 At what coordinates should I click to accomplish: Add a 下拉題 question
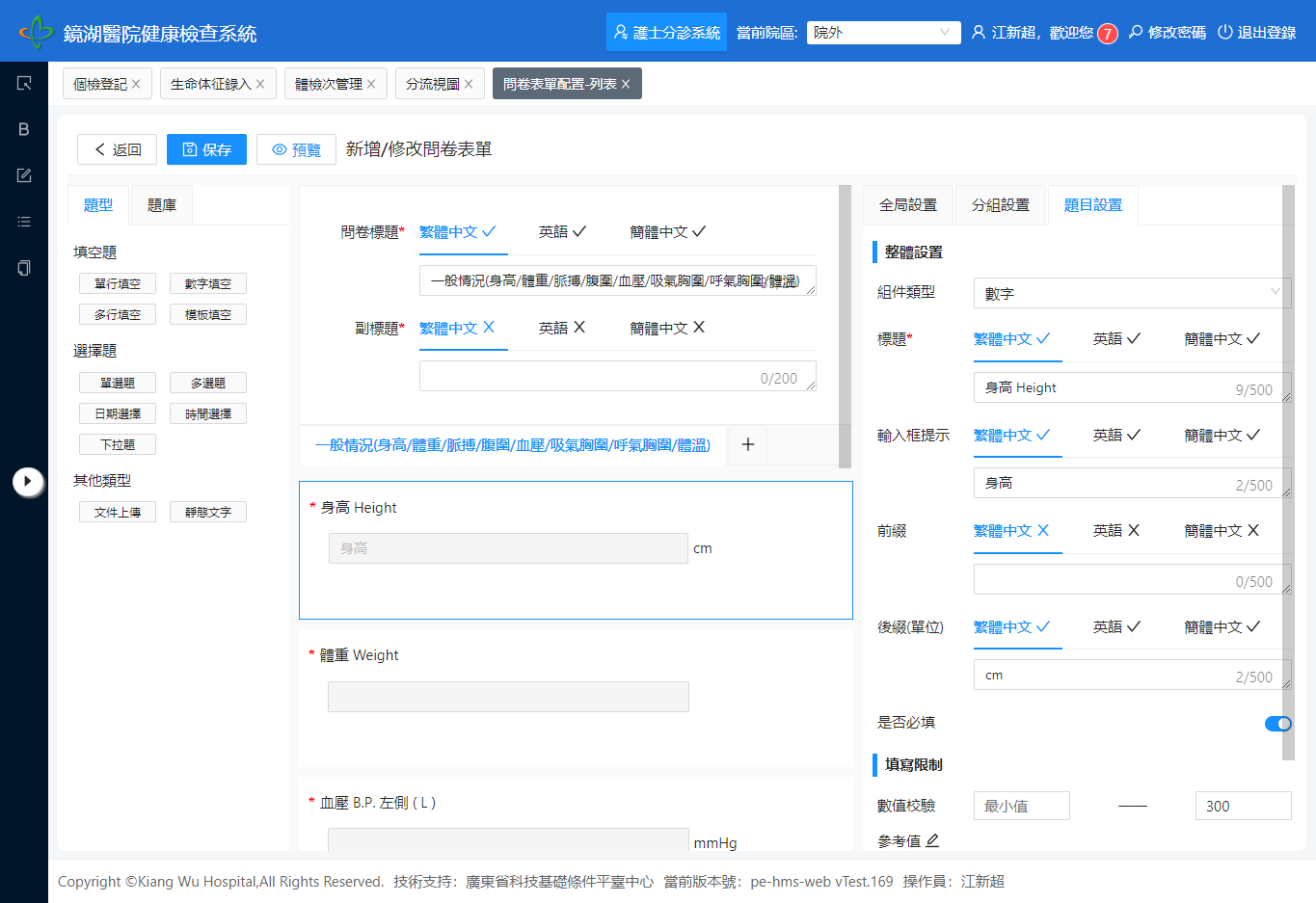tap(118, 444)
